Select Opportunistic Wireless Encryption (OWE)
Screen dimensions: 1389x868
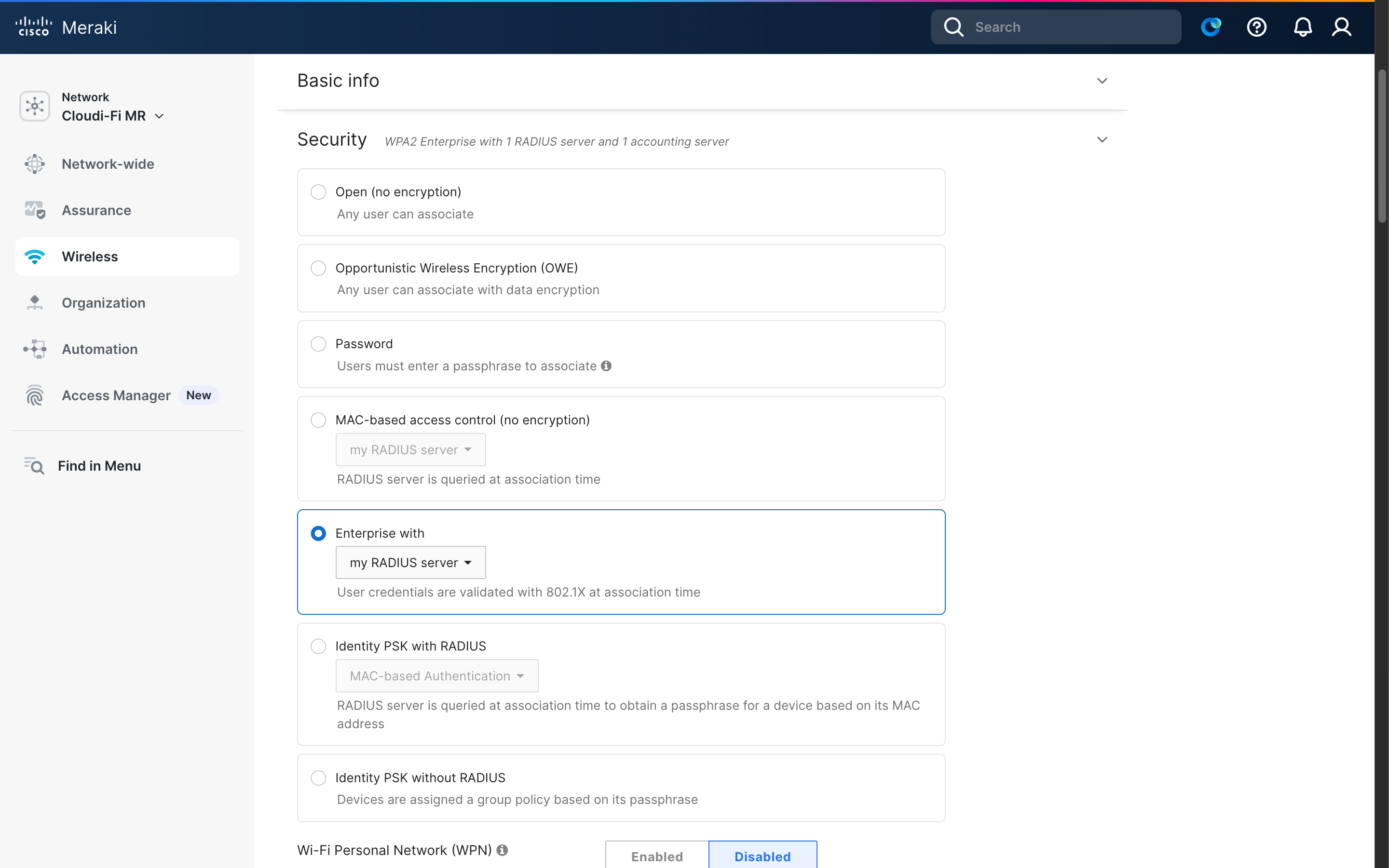(x=318, y=268)
